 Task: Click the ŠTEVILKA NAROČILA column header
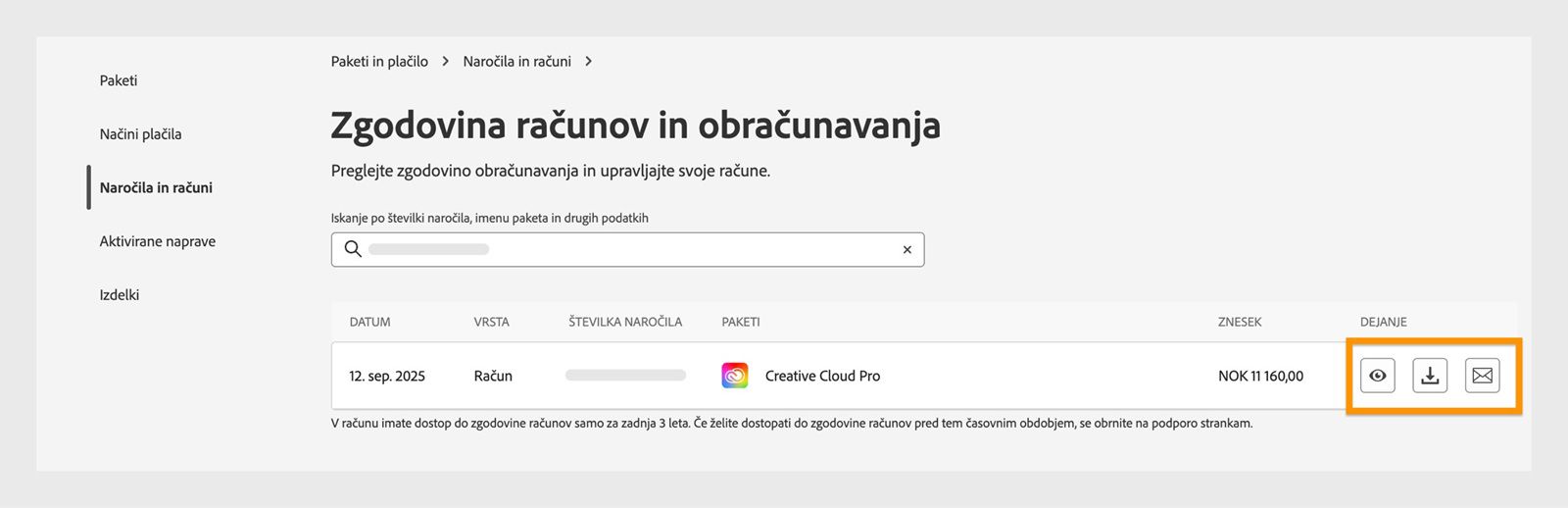click(x=625, y=322)
